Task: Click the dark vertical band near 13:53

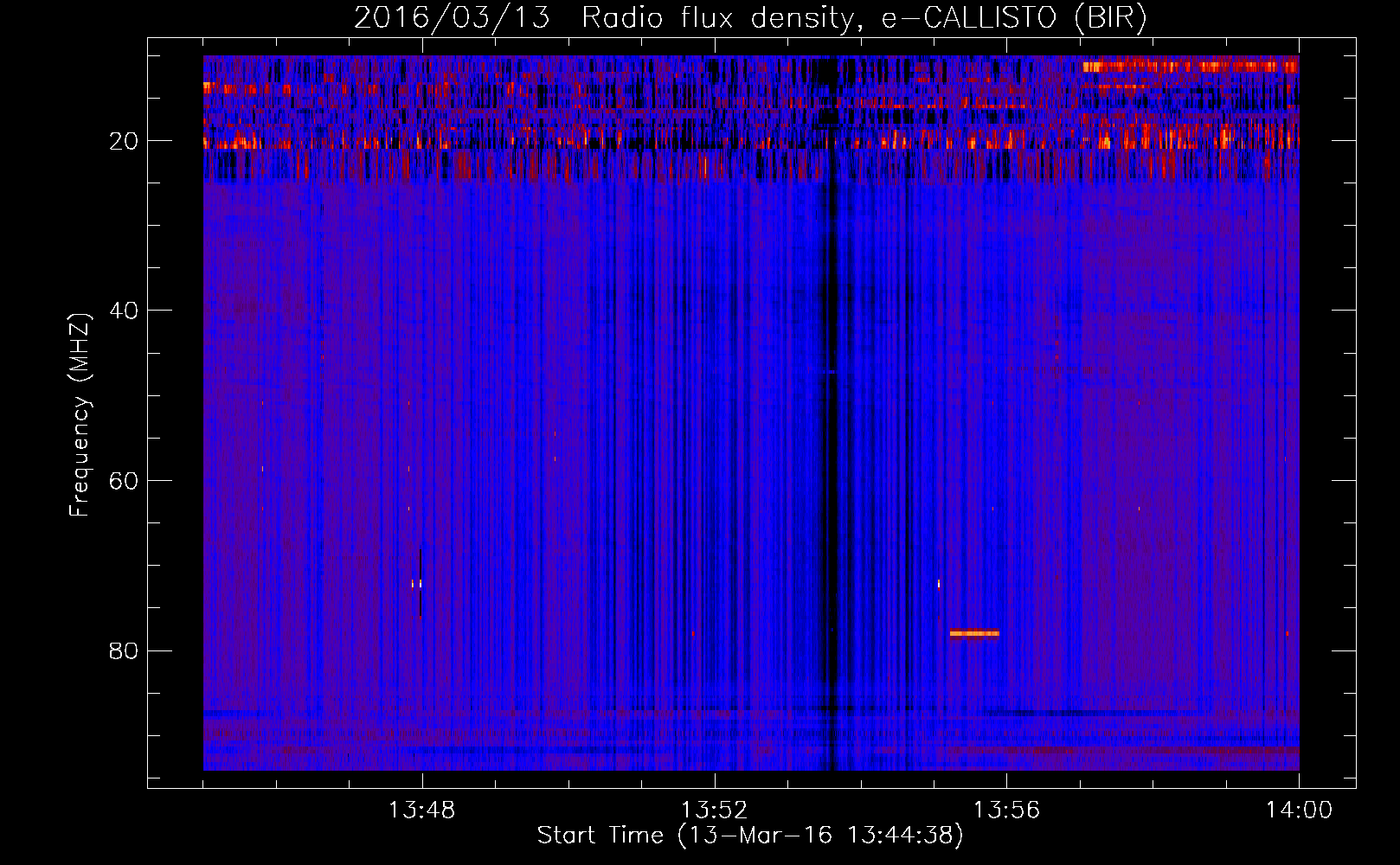Action: point(831,413)
